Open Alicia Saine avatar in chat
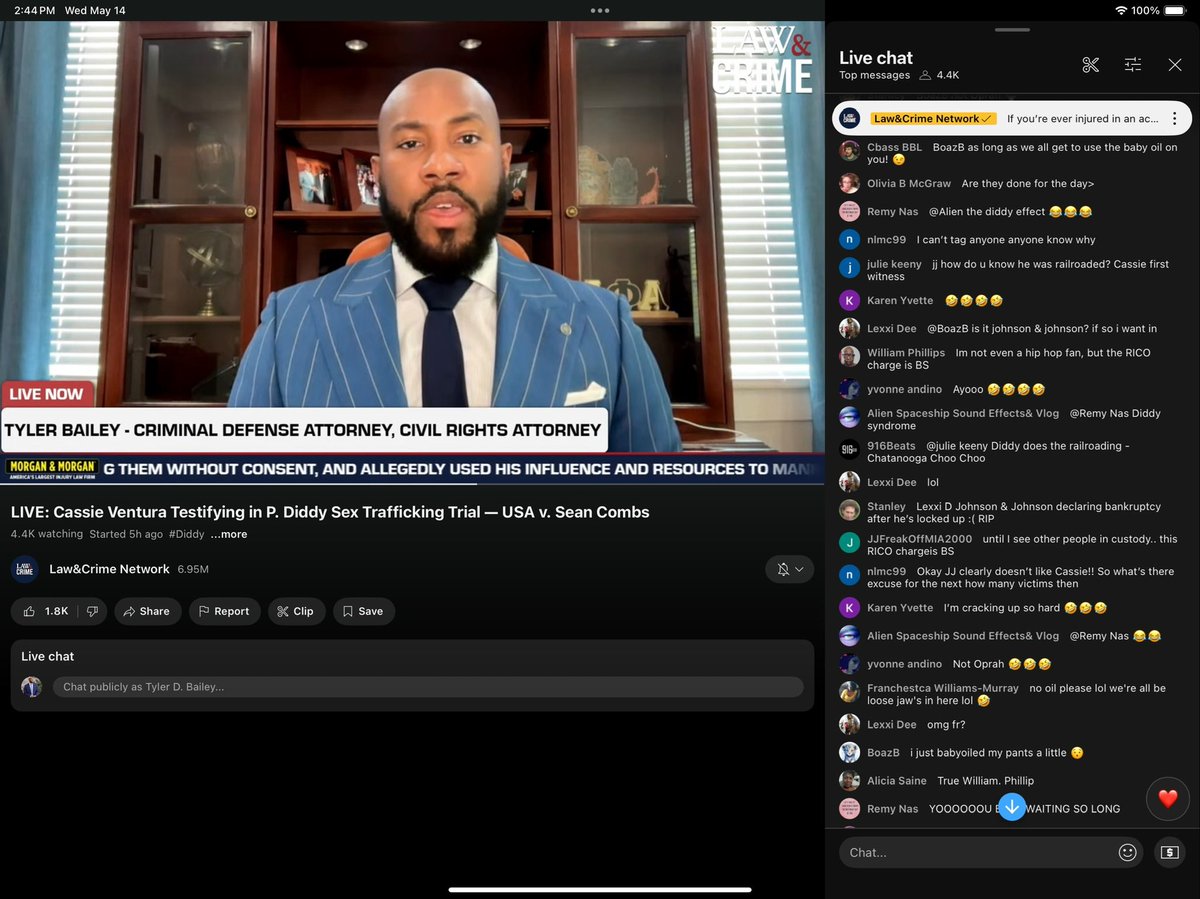Image resolution: width=1200 pixels, height=899 pixels. pyautogui.click(x=849, y=780)
